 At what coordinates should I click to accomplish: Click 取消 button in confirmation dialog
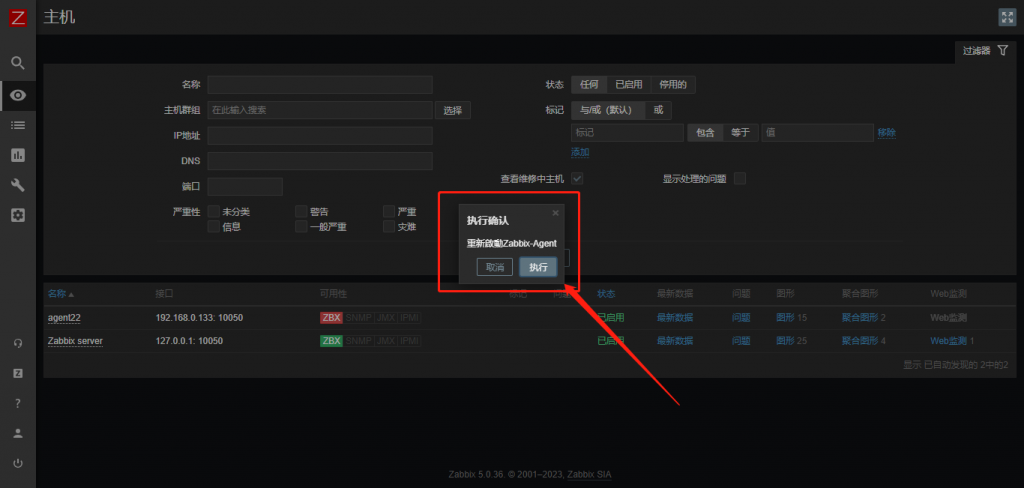click(495, 267)
